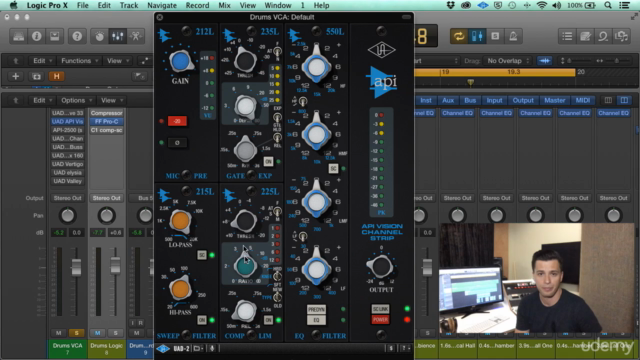Click the UAD-2 logo in plugin footer

click(163, 349)
